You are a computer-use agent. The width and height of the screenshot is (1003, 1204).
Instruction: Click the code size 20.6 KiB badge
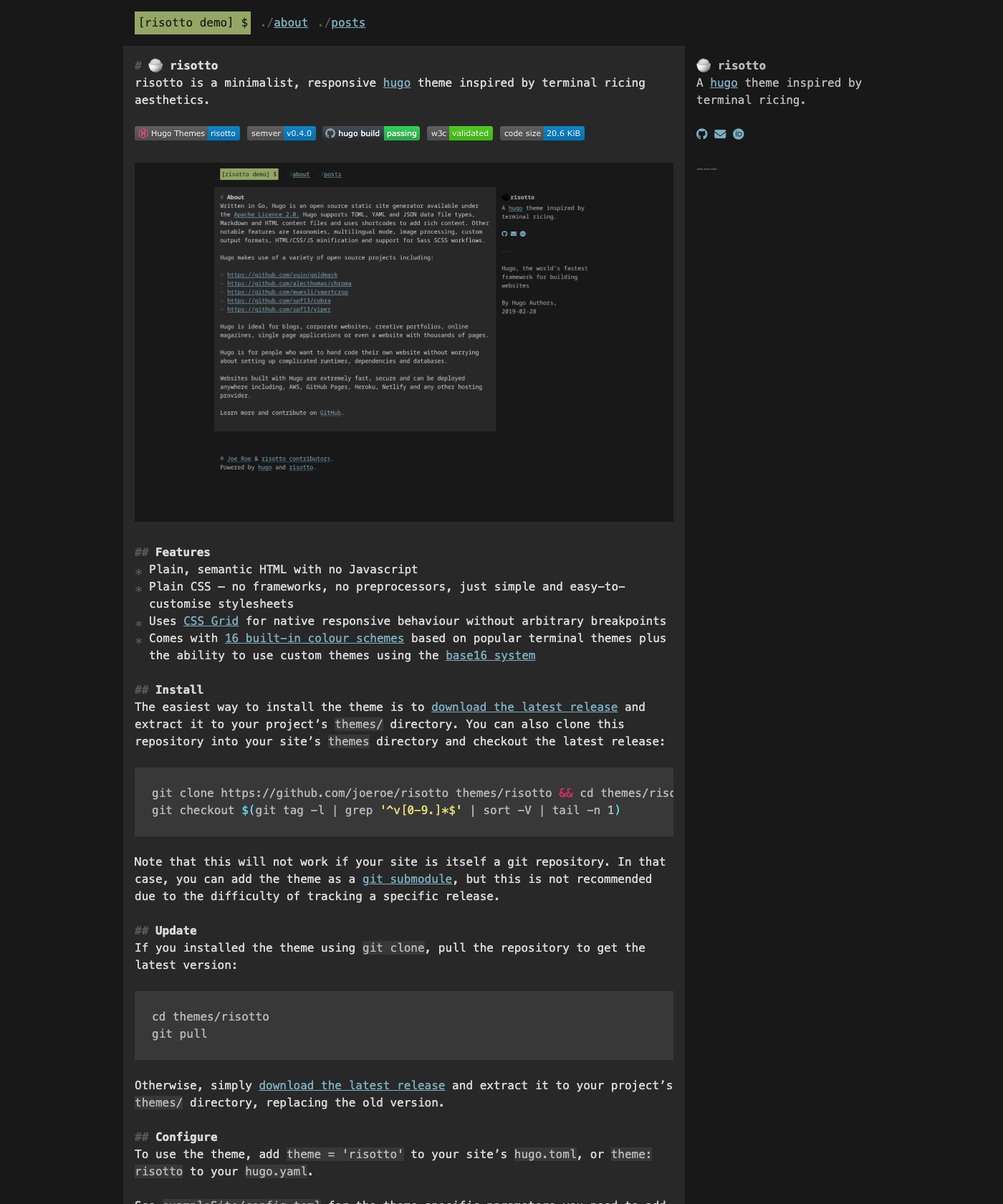(x=542, y=133)
